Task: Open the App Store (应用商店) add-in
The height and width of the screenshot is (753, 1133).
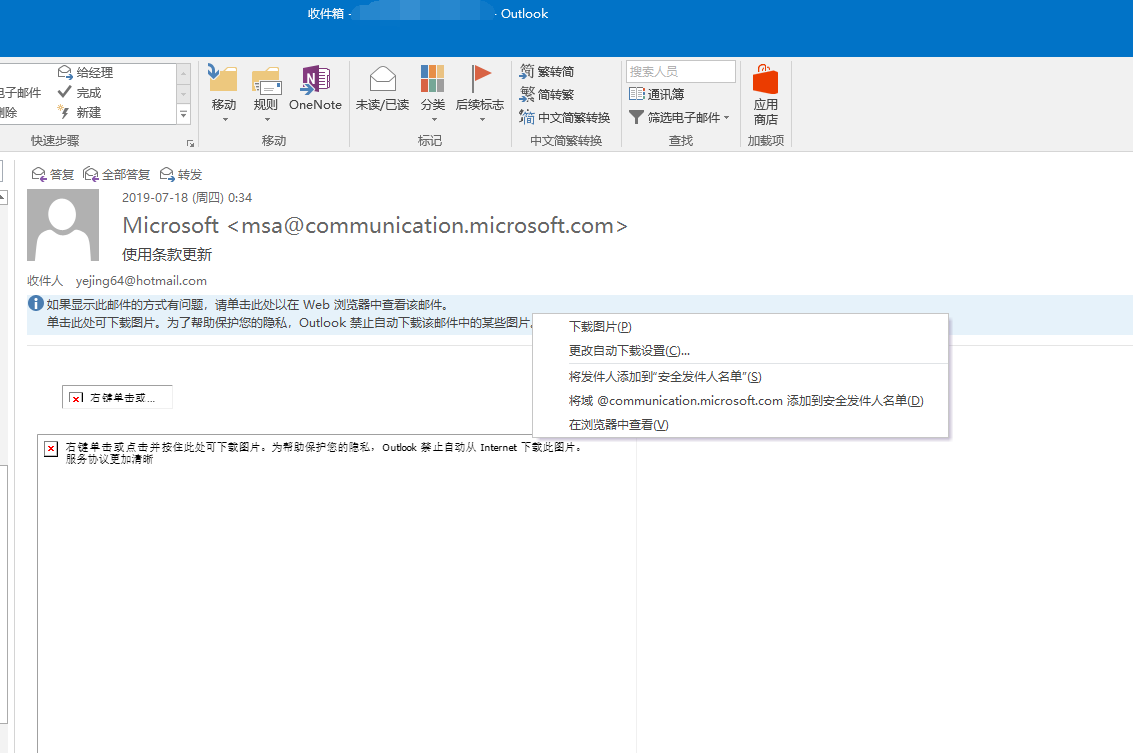Action: click(765, 94)
